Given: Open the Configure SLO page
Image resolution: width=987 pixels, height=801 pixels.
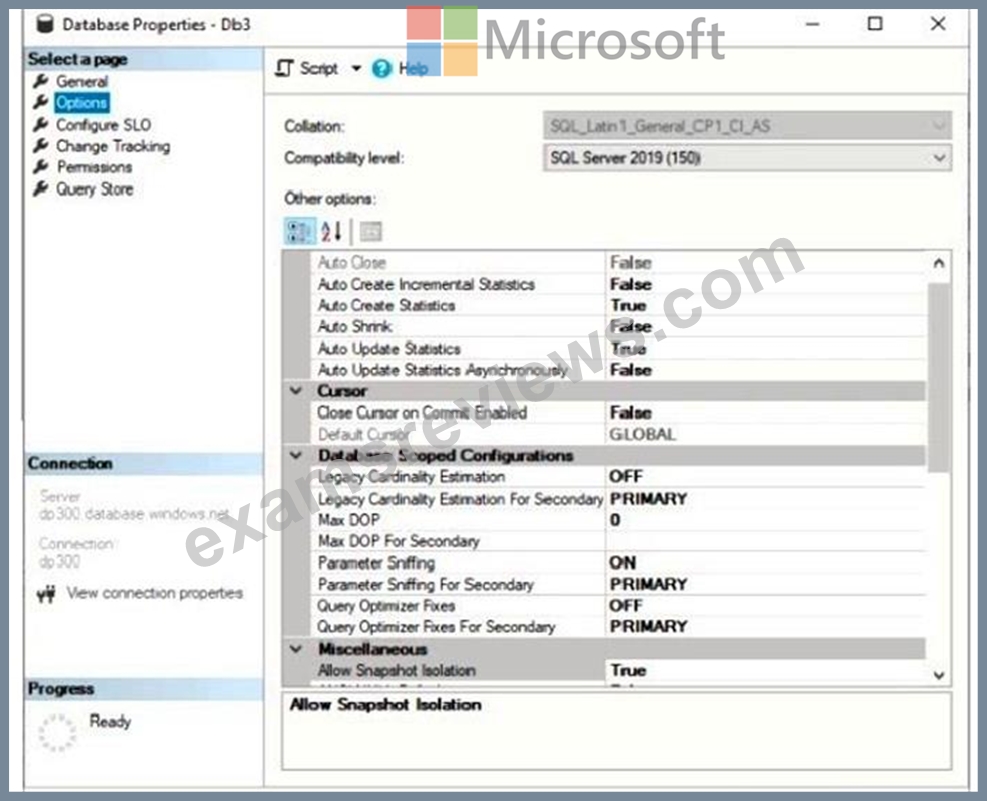Looking at the screenshot, I should pyautogui.click(x=103, y=125).
